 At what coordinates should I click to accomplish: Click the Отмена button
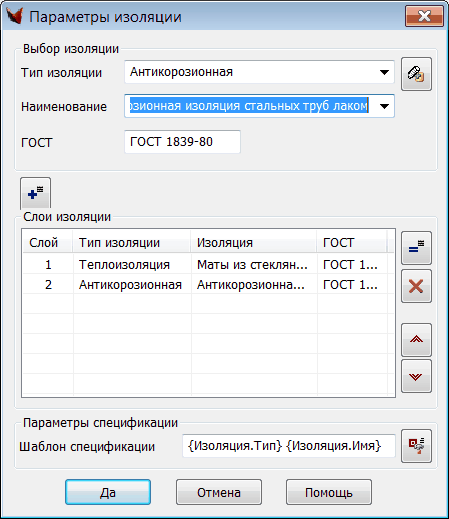point(219,492)
